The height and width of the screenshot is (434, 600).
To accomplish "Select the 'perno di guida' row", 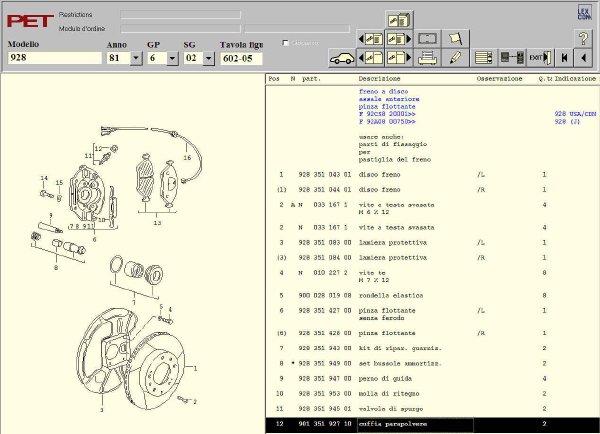I will click(x=432, y=379).
